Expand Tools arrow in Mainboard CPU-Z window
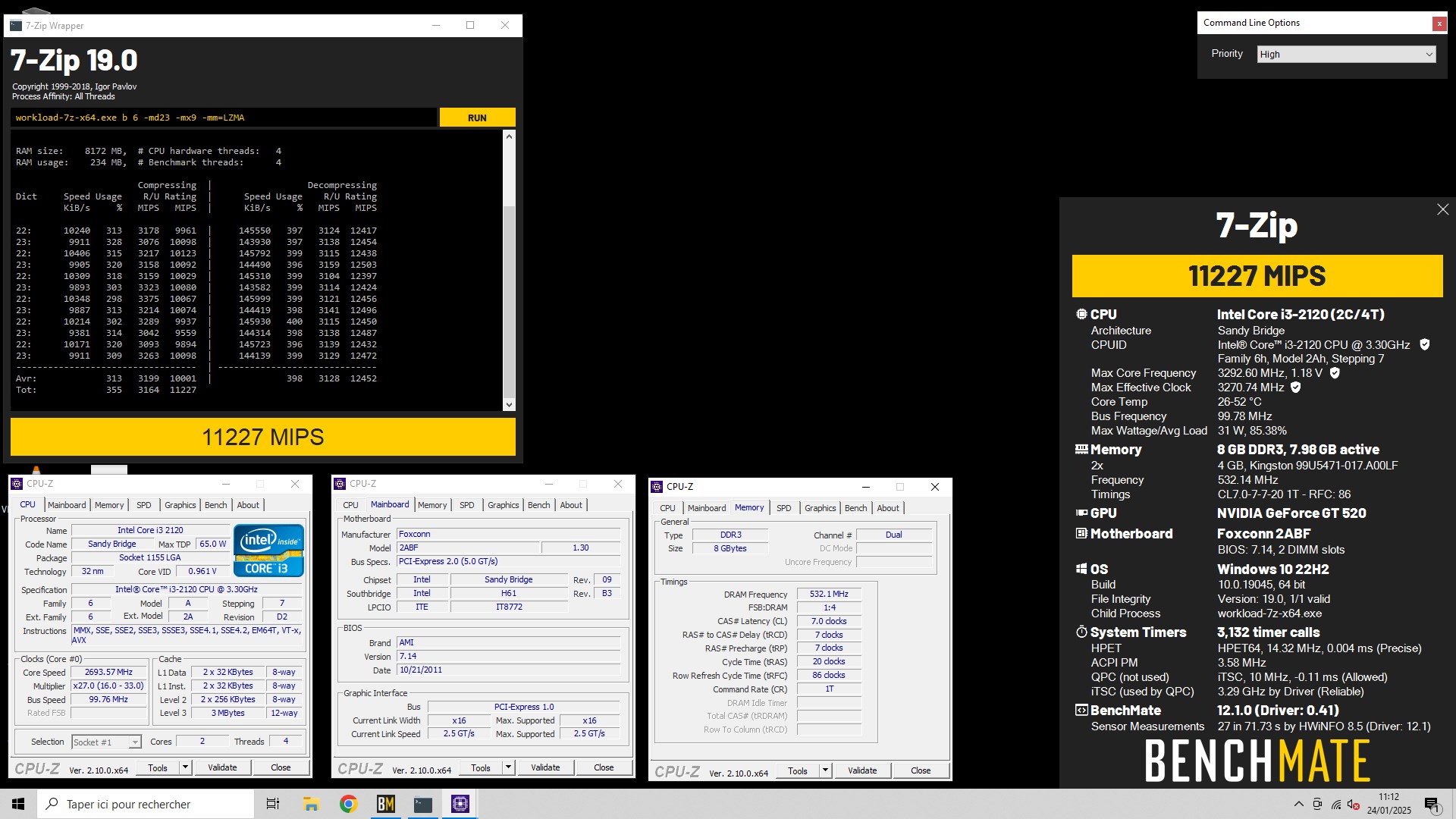 tap(507, 768)
